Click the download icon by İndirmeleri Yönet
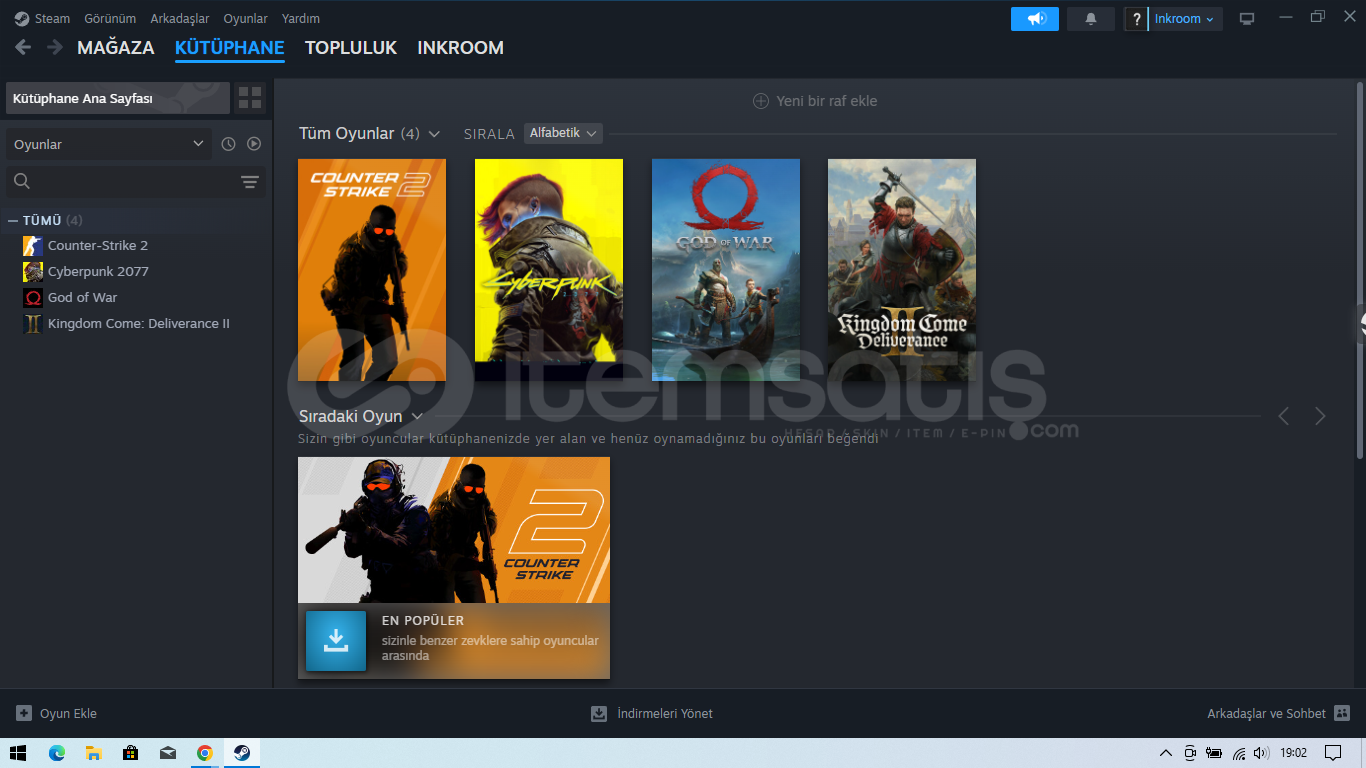 point(599,713)
